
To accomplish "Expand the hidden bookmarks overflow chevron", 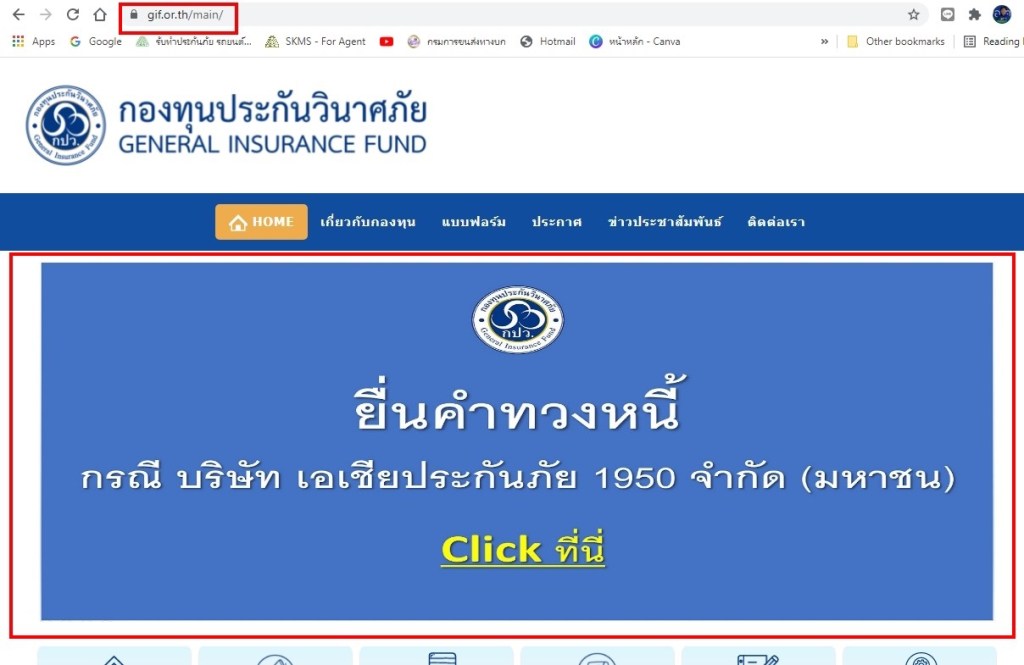I will coord(824,41).
